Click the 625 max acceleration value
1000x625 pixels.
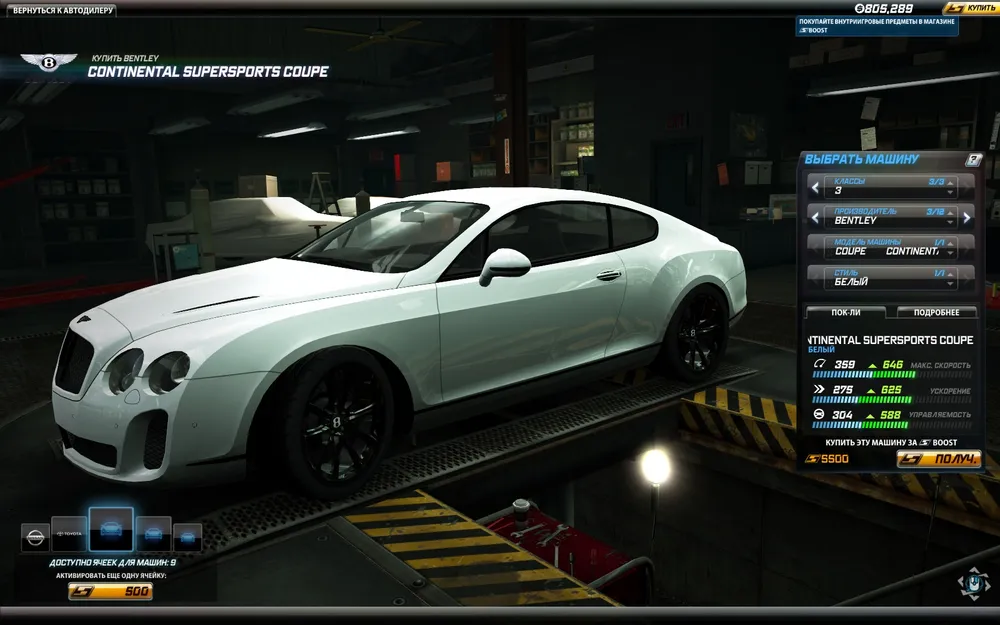891,390
